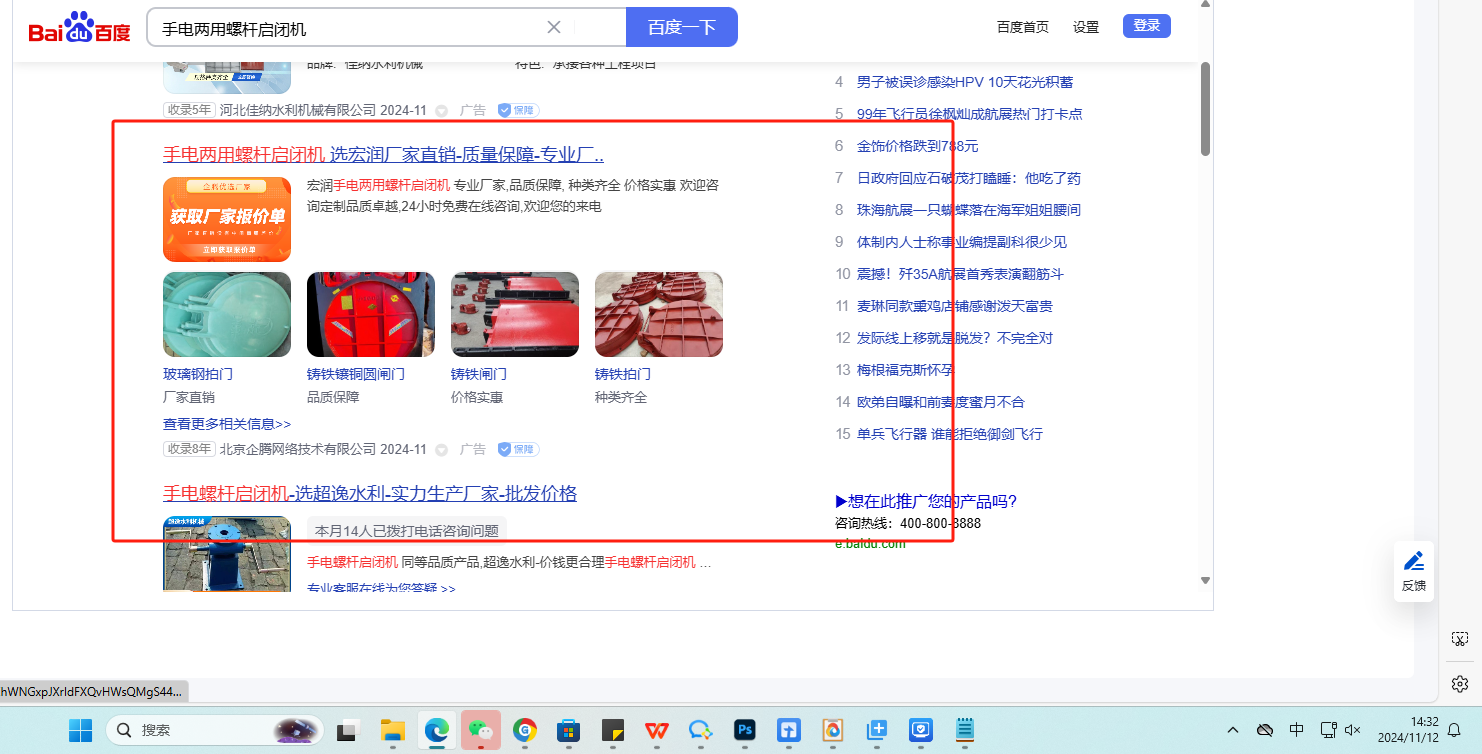
Task: Open hot topic 日政府回应石破茂打瞌睡
Action: click(969, 178)
